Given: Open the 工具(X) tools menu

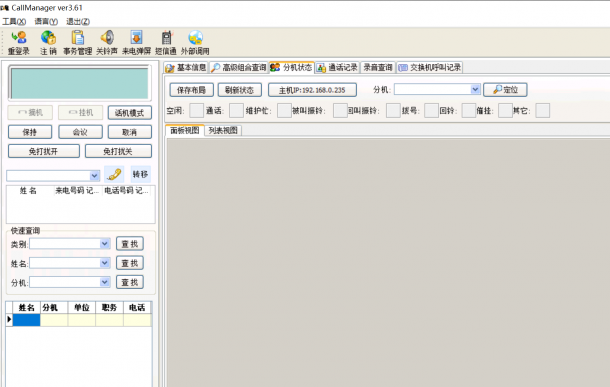Looking at the screenshot, I should (14, 21).
